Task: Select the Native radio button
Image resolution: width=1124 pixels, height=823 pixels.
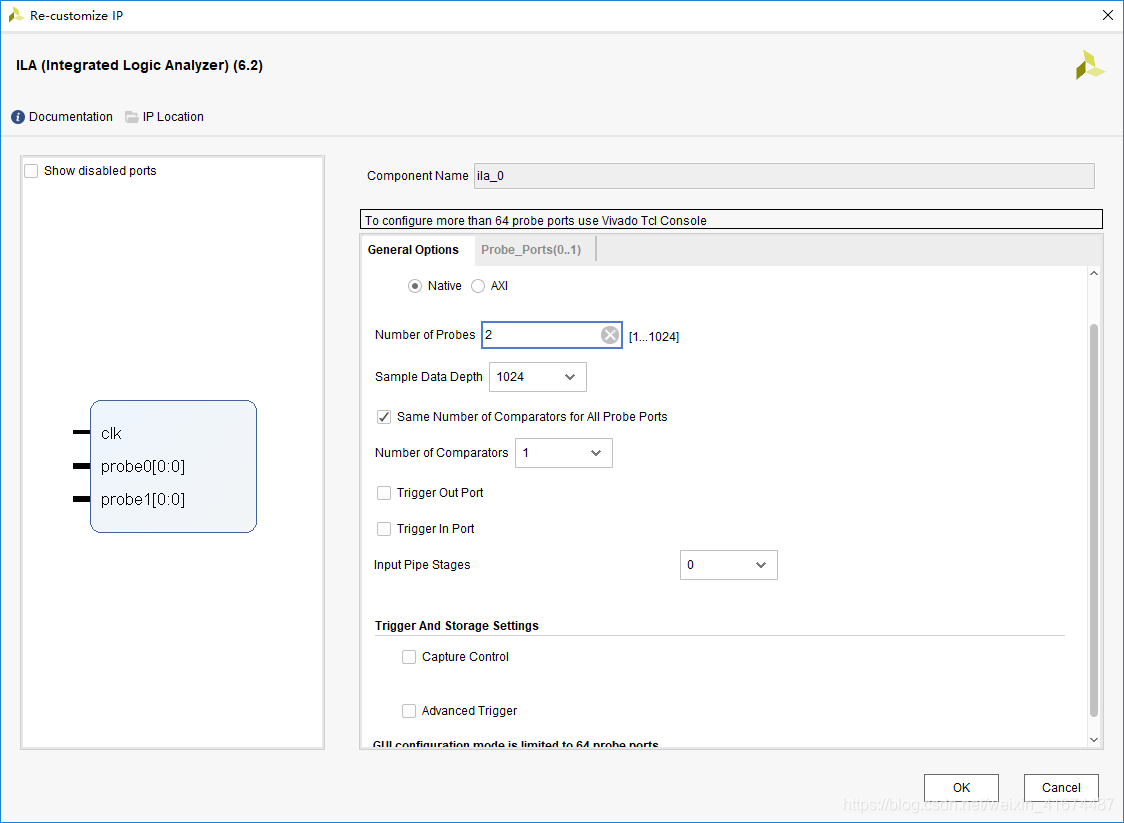Action: (x=414, y=286)
